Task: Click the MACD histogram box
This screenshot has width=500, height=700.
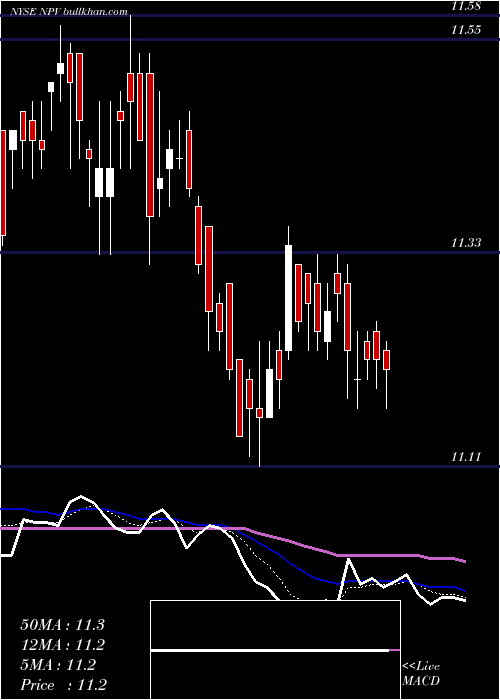Action: (275, 650)
